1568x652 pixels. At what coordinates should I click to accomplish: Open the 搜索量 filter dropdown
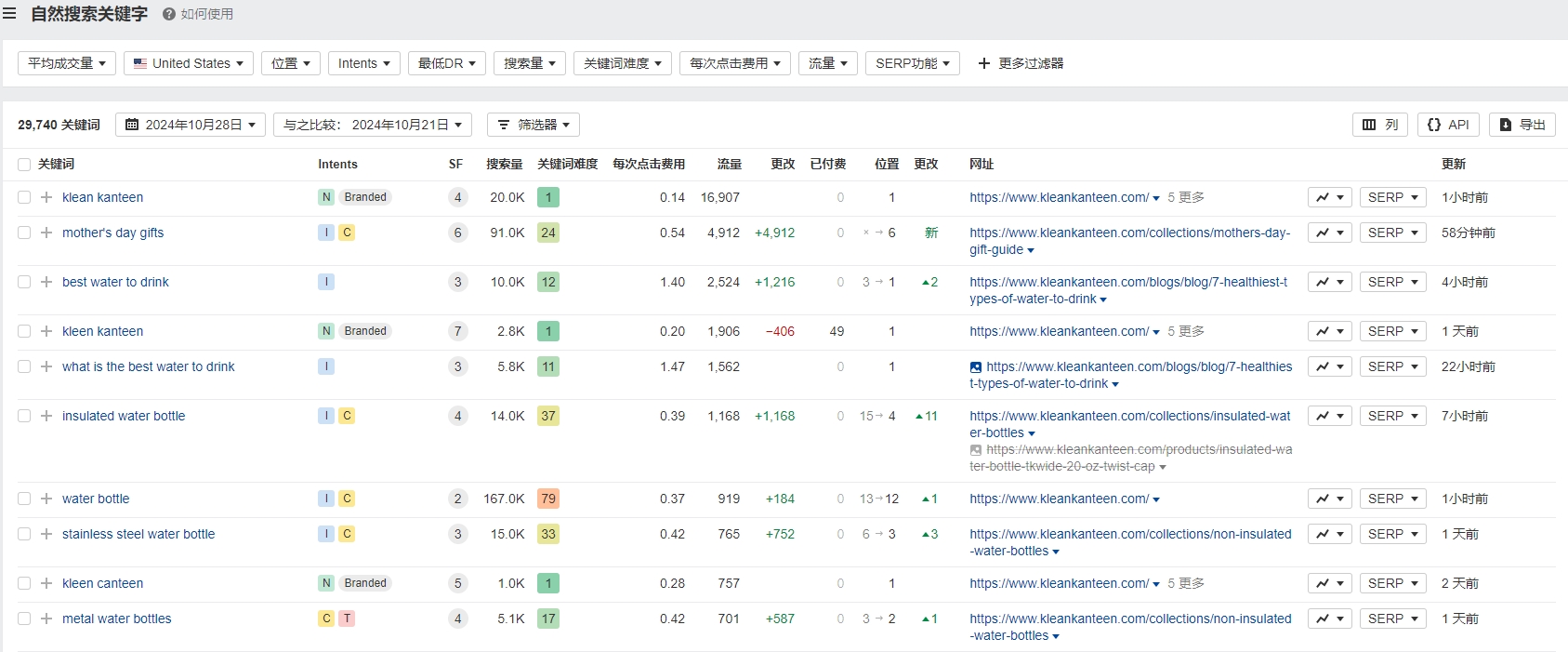[530, 63]
